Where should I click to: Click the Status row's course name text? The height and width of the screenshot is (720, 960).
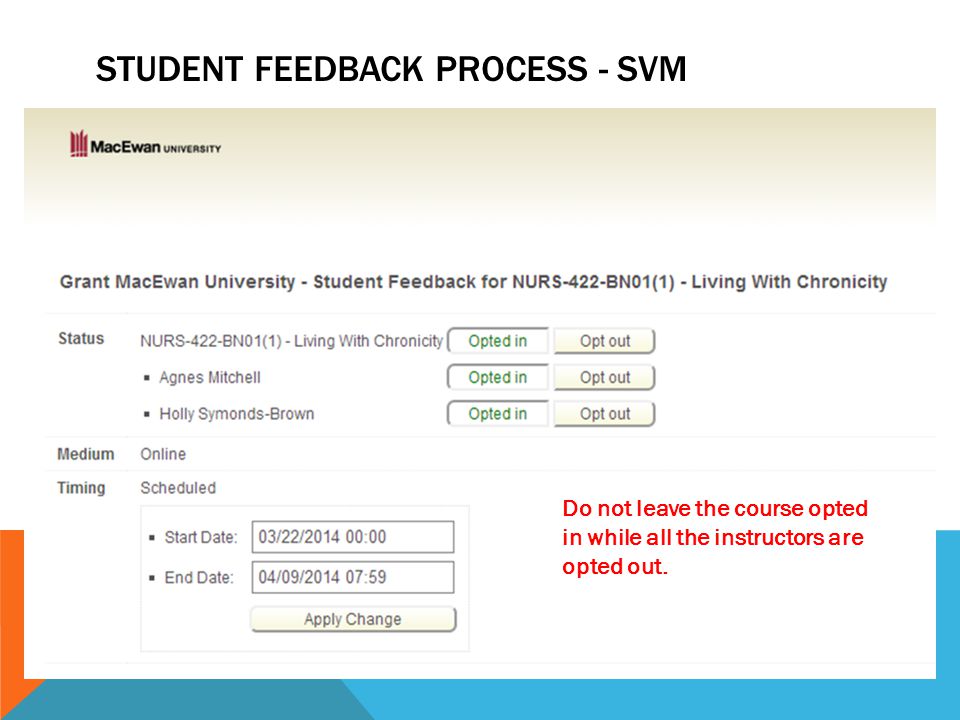point(291,341)
